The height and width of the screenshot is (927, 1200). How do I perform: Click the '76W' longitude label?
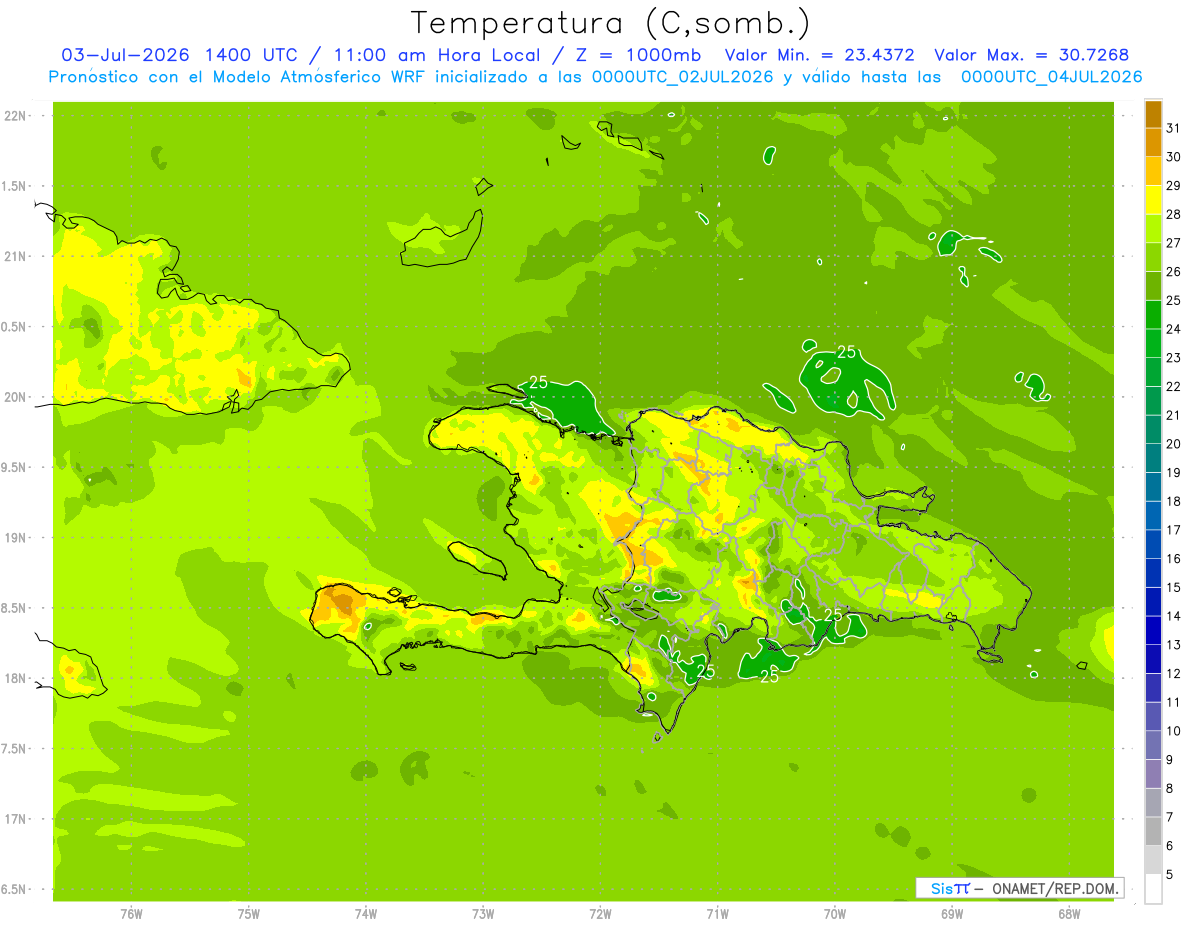131,914
